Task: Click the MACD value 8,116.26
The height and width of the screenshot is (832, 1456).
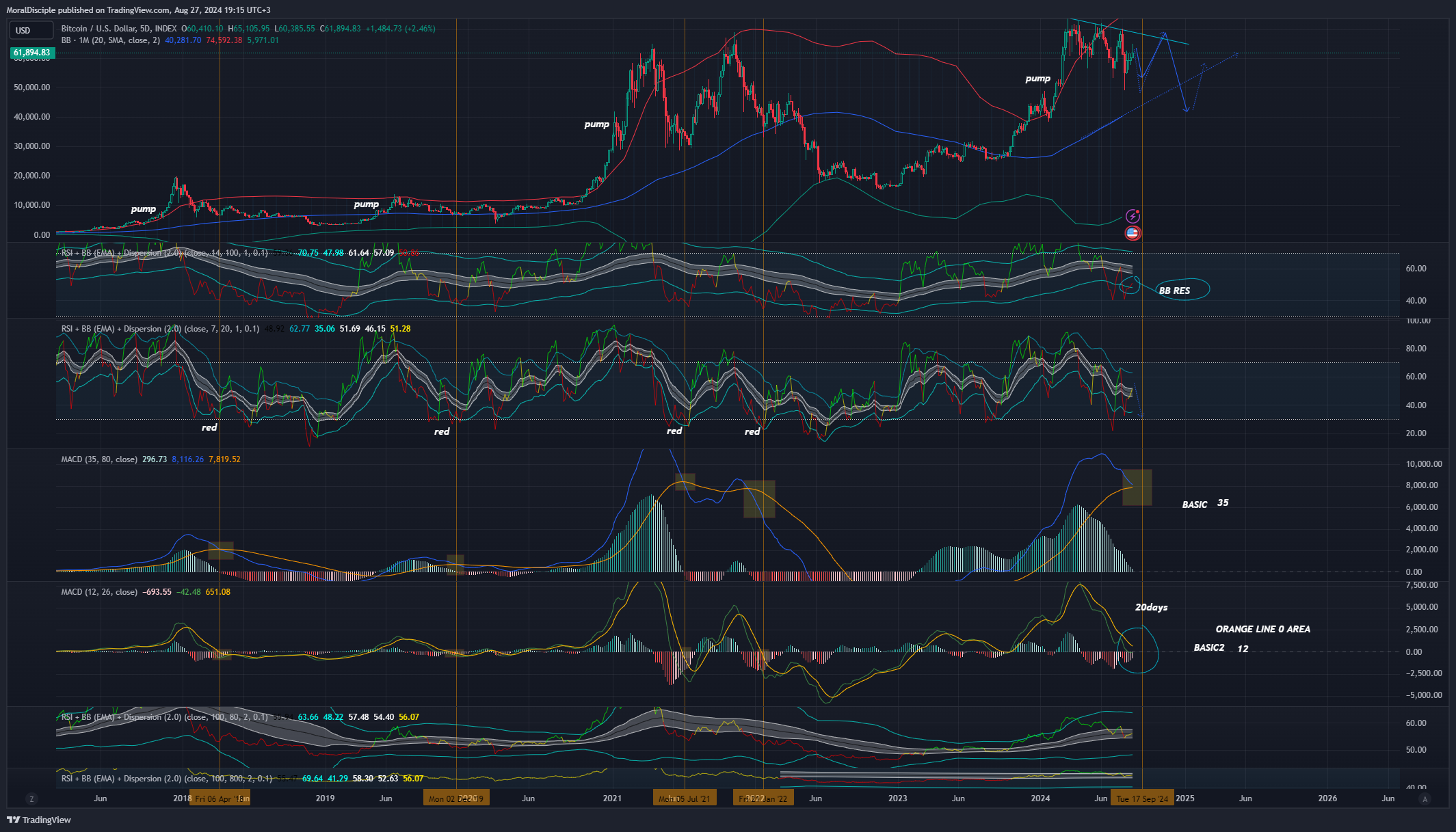Action: (x=187, y=459)
